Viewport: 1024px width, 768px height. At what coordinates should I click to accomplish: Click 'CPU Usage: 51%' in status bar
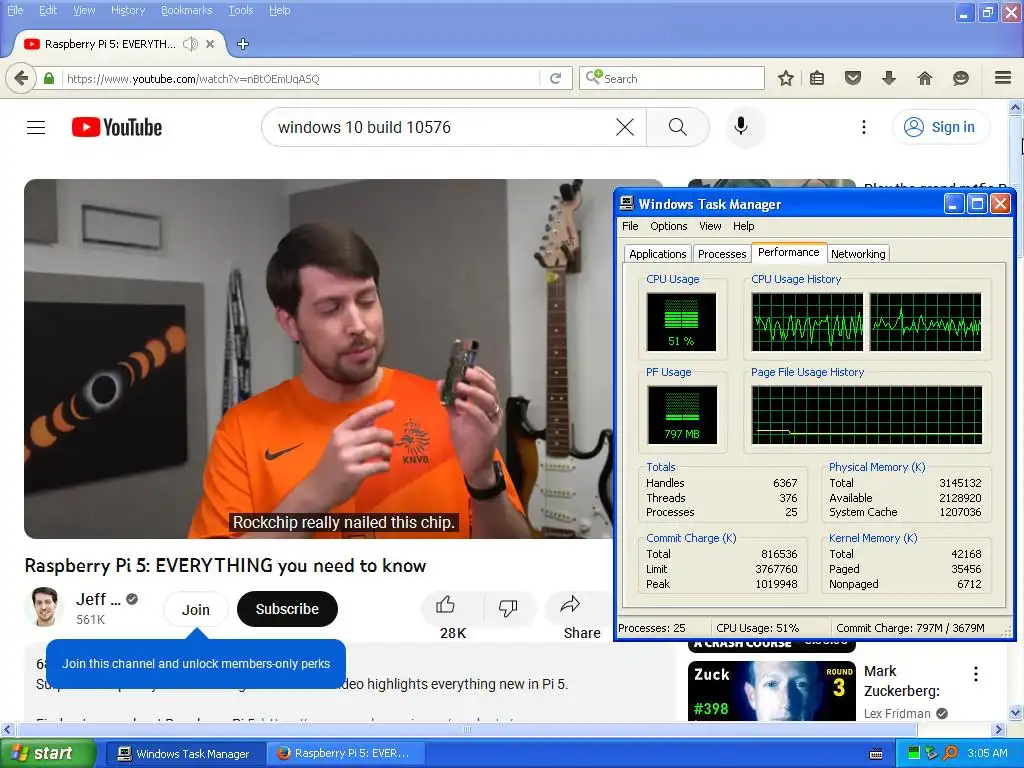click(x=757, y=628)
